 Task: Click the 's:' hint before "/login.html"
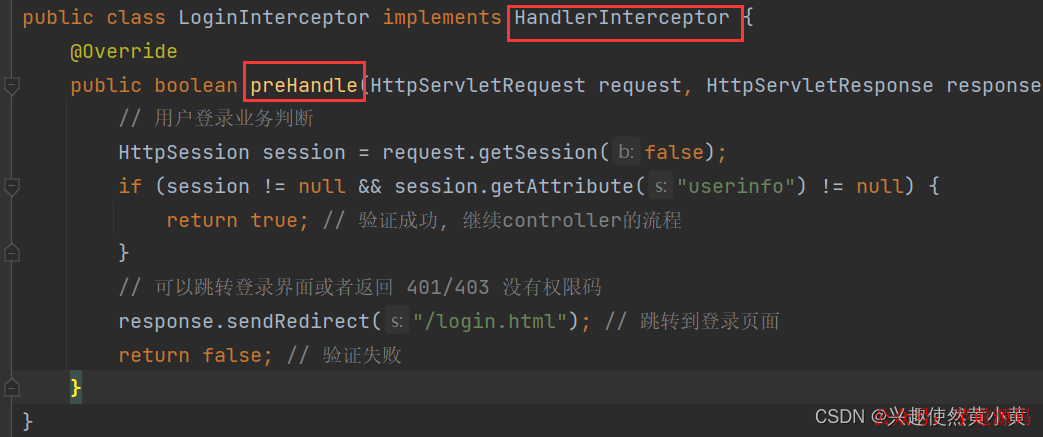[396, 321]
